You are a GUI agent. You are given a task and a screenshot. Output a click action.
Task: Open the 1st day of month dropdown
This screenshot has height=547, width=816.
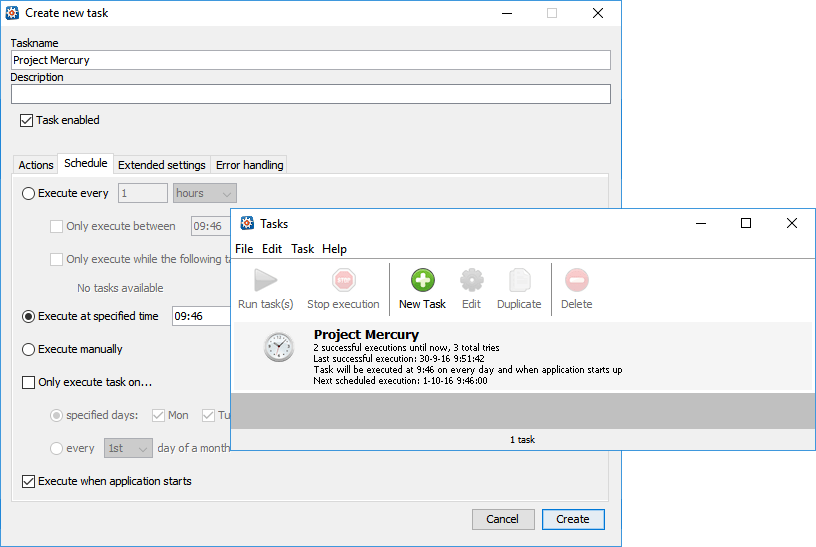[128, 448]
